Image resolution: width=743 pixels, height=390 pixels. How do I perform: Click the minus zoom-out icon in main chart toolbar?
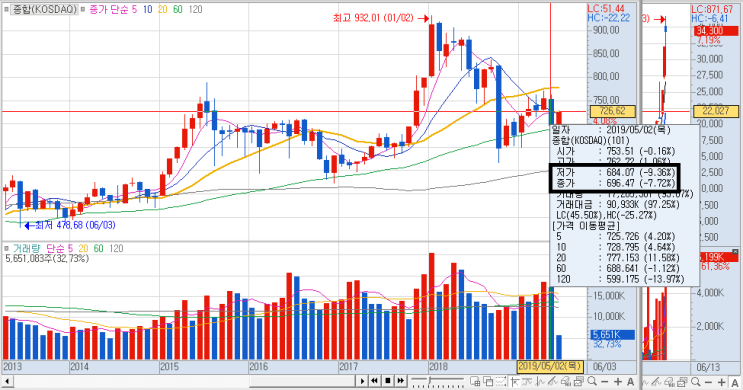coord(605,381)
